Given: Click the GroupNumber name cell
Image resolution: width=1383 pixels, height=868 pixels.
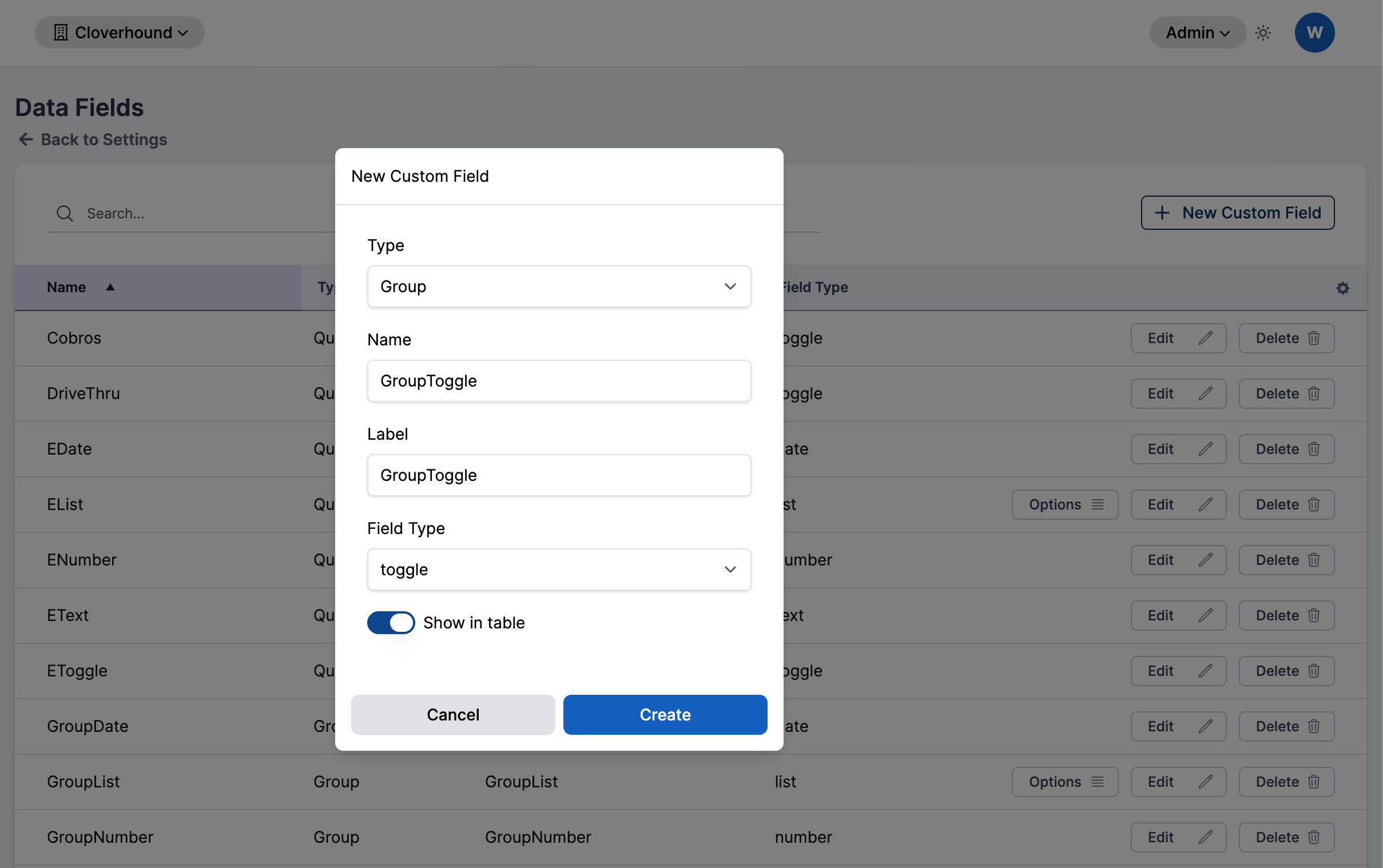Looking at the screenshot, I should click(100, 838).
